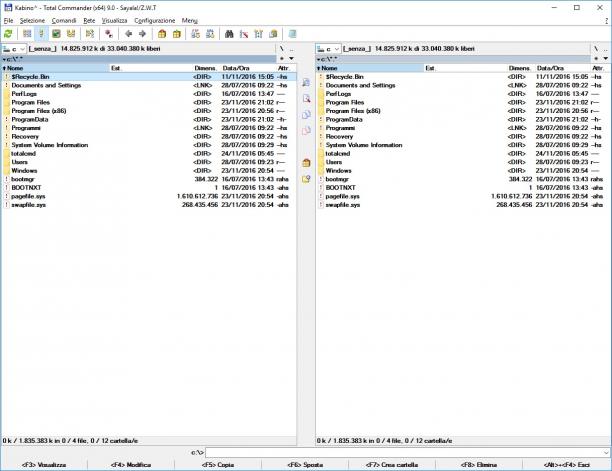Click the F8 Elimina button

coord(479,465)
